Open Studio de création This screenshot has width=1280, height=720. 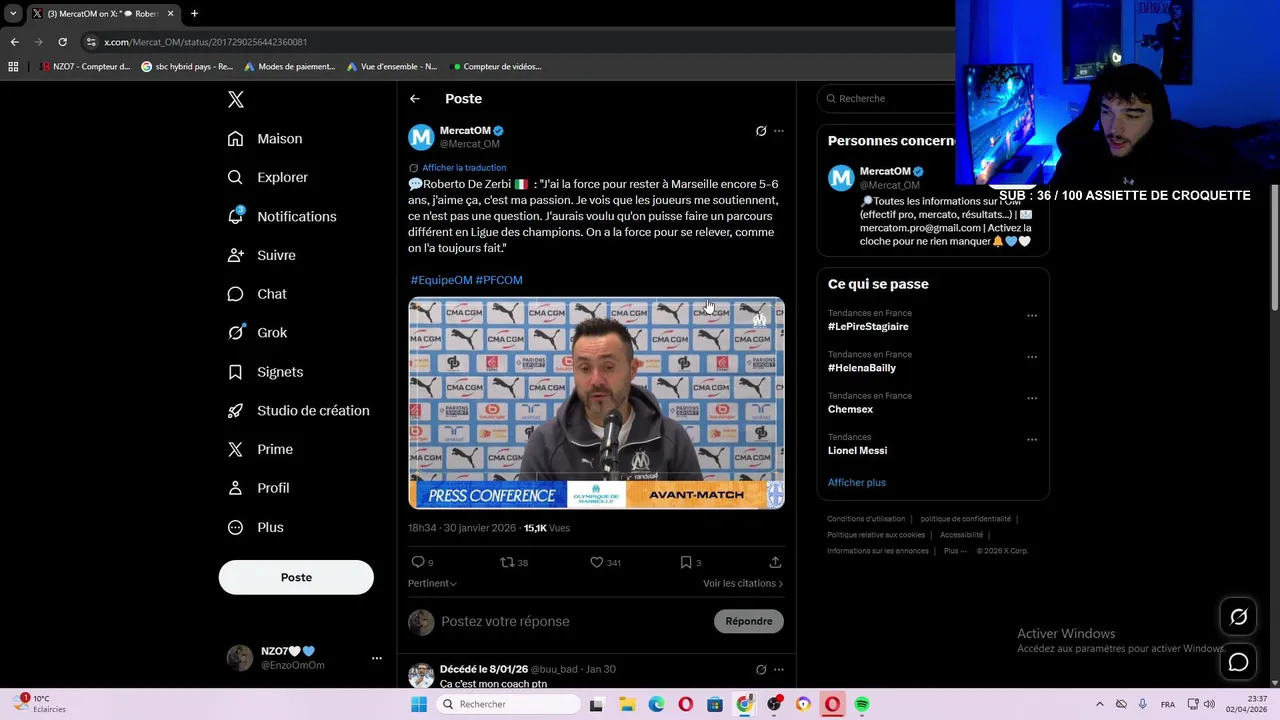(299, 411)
